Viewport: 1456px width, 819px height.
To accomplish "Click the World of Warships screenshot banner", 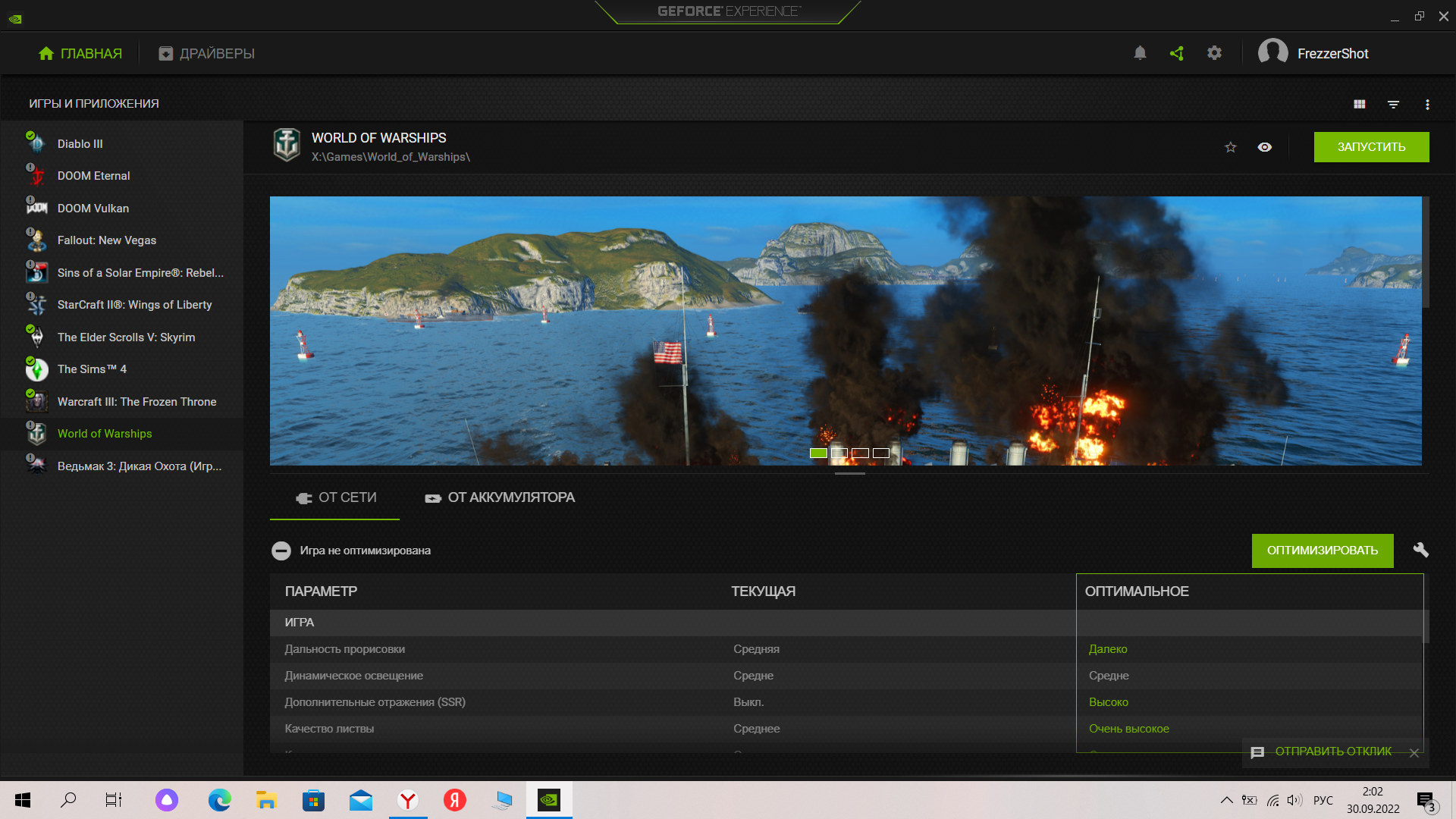I will click(846, 331).
